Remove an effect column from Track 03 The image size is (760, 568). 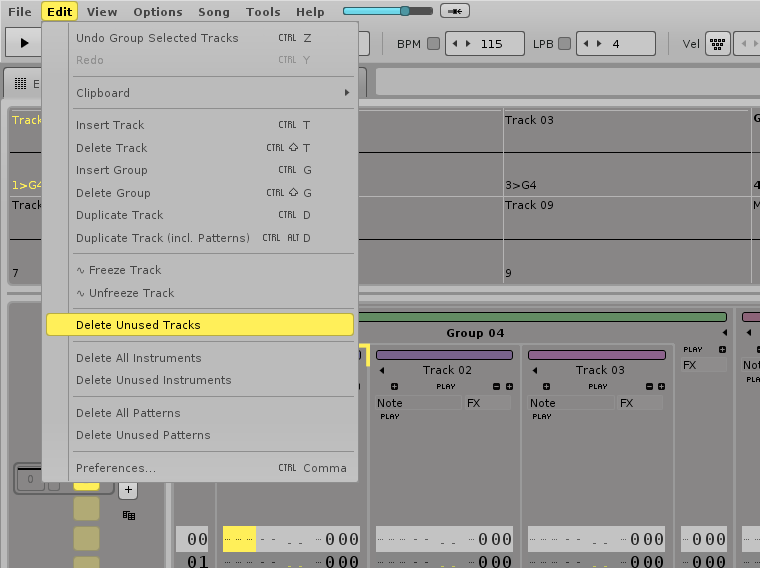click(649, 386)
